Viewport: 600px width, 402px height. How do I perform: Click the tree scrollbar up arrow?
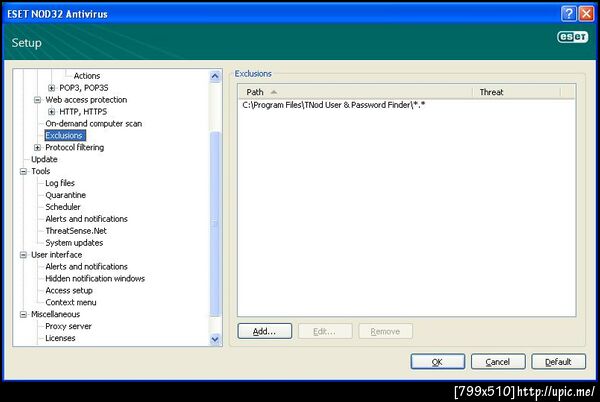pyautogui.click(x=215, y=76)
